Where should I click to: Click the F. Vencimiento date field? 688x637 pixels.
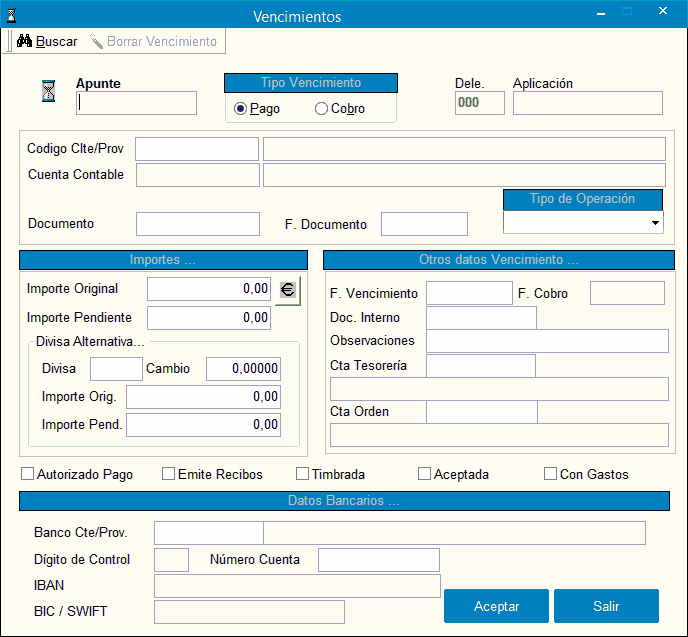[469, 293]
